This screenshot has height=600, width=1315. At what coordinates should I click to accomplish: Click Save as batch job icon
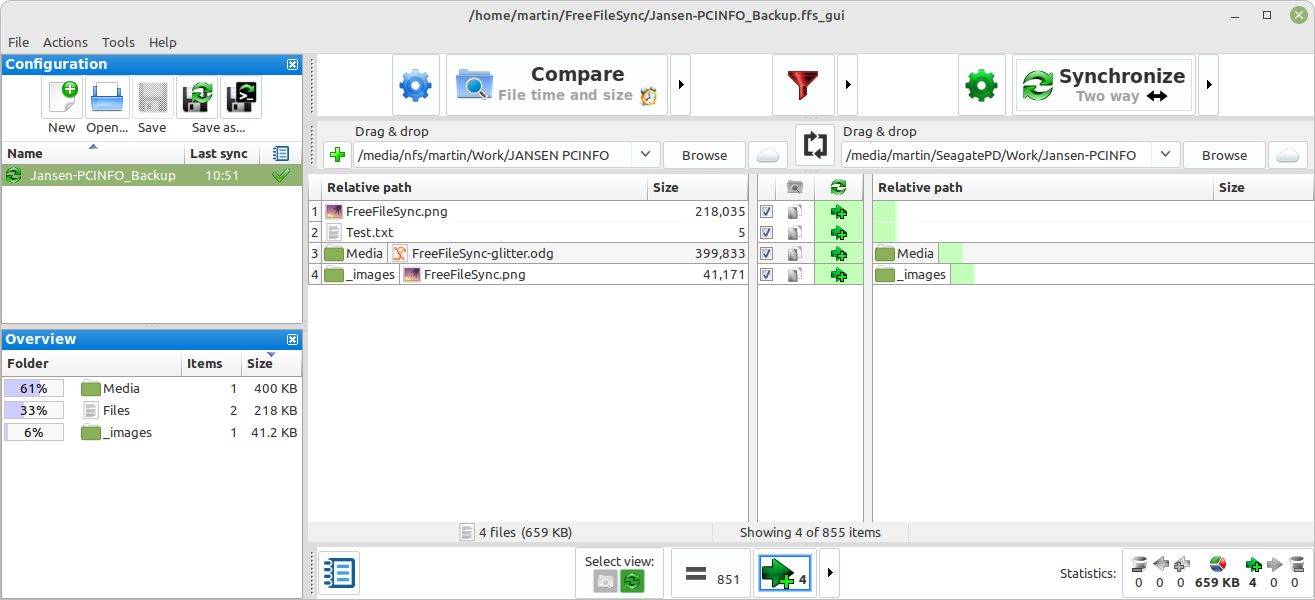click(x=241, y=98)
